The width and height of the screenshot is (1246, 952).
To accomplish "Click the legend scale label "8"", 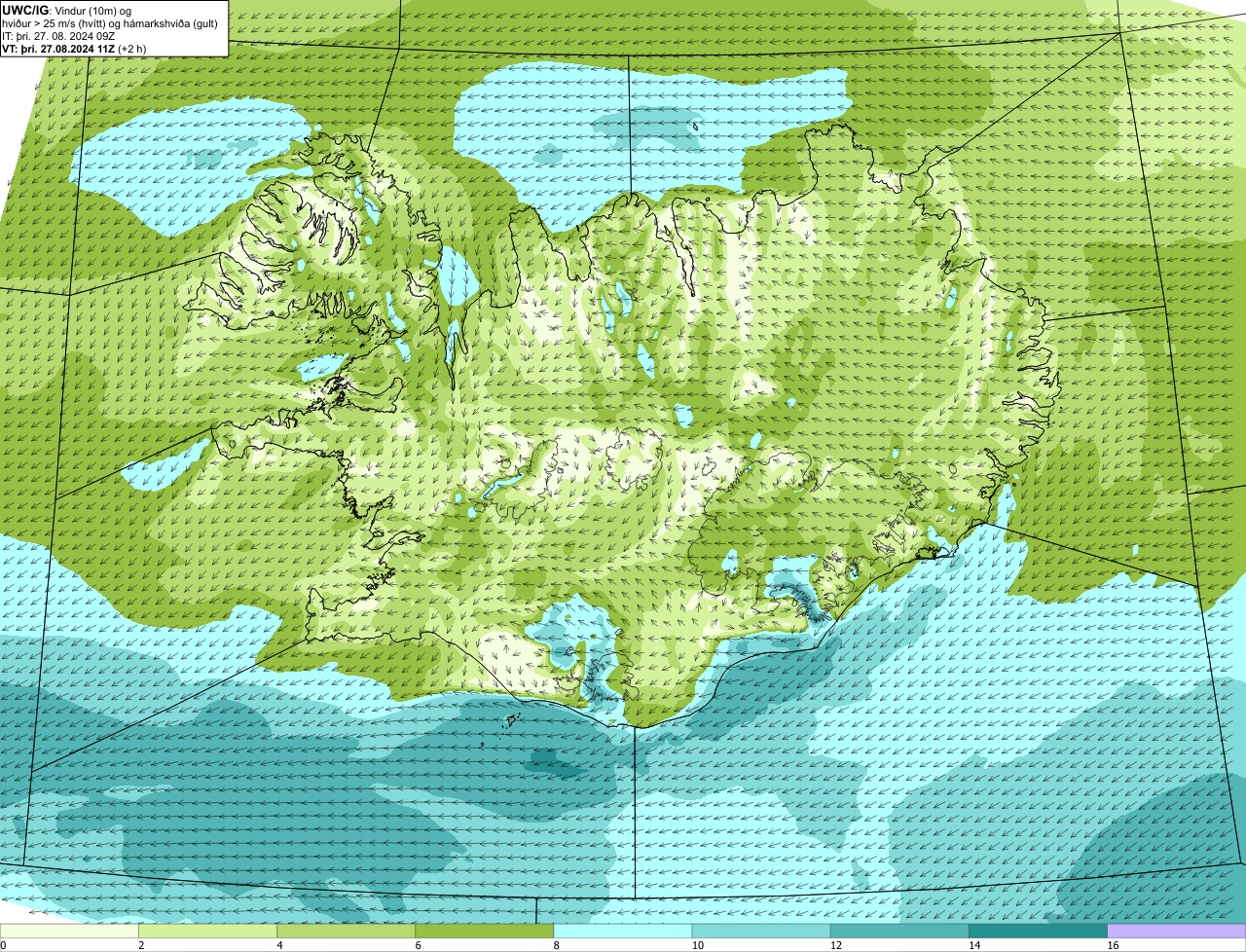I will coord(556,945).
